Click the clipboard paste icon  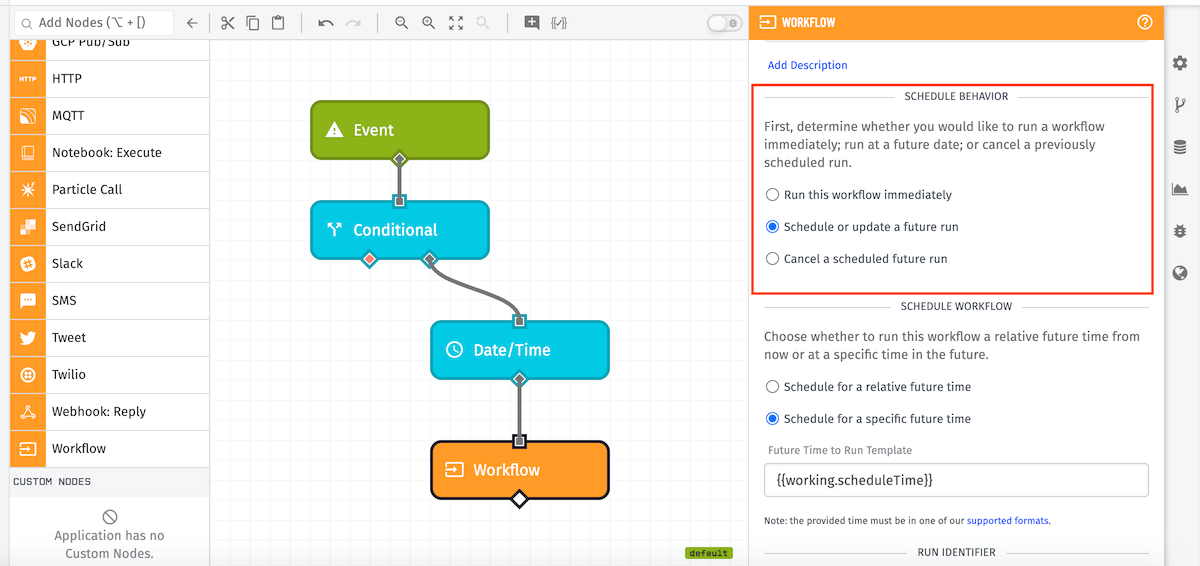pyautogui.click(x=278, y=23)
